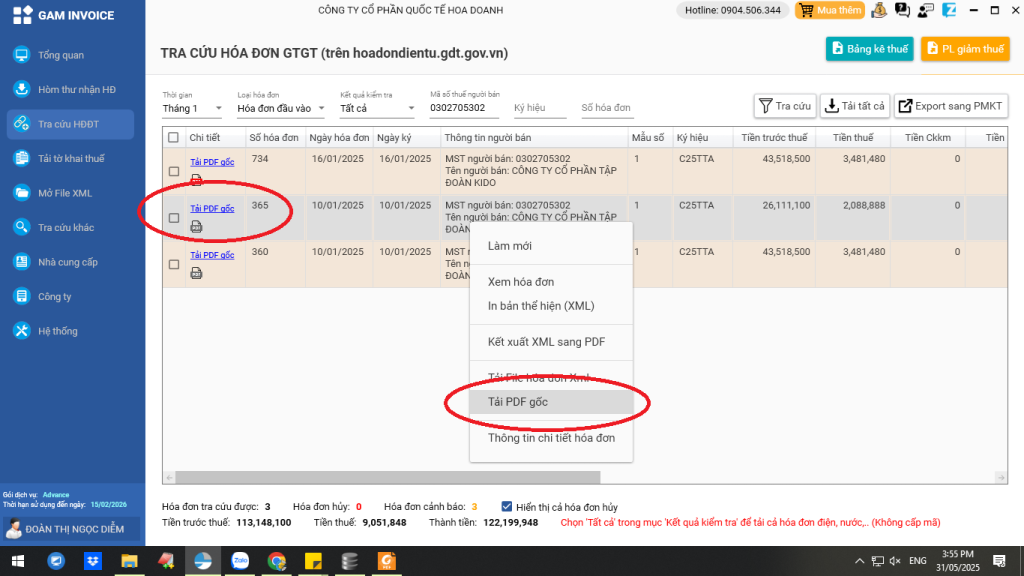The width and height of the screenshot is (1024, 576).
Task: Open Sticky Notes from the taskbar
Action: [313, 561]
